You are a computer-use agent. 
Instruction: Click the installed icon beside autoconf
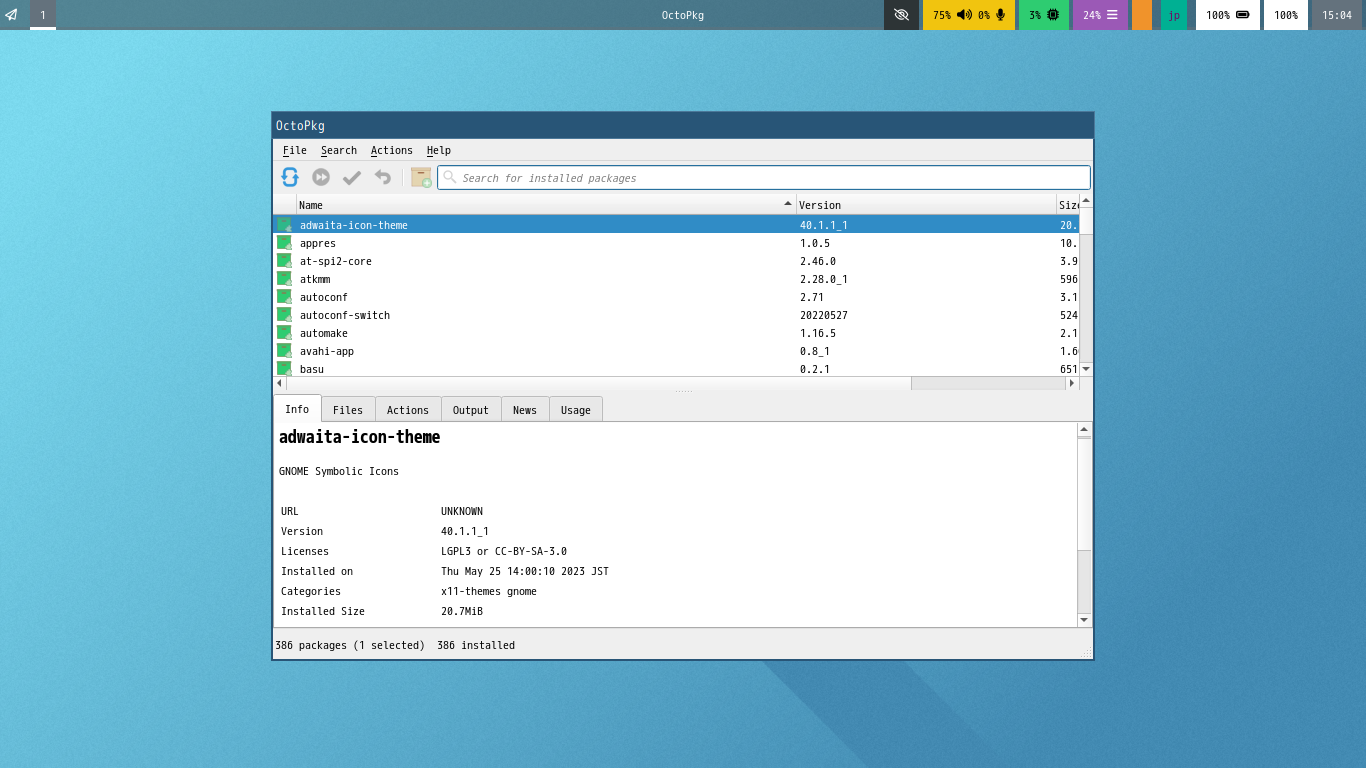coord(284,297)
